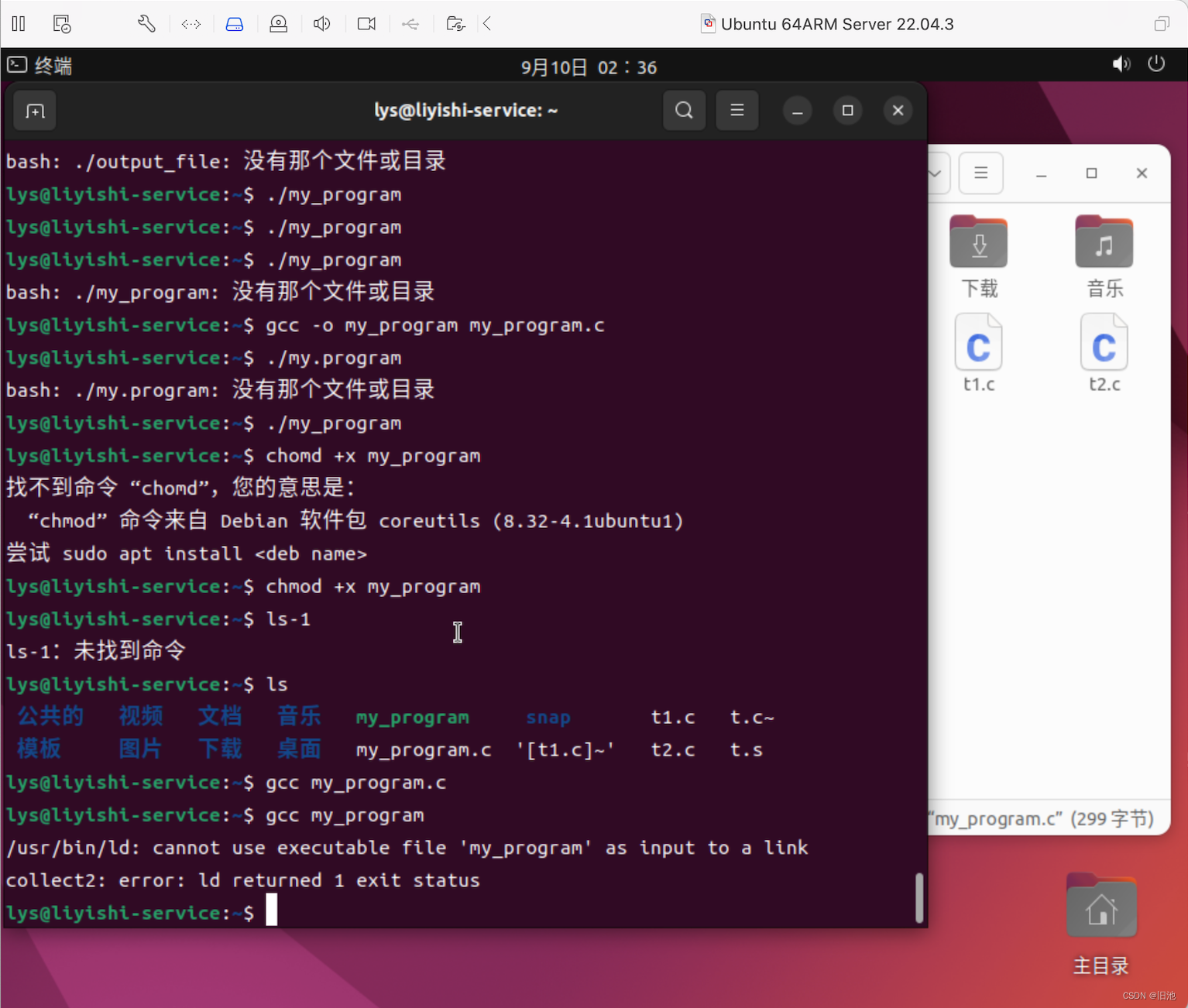Viewport: 1188px width, 1008px height.
Task: Click the shared folders icon in VM toolbar
Action: point(456,24)
